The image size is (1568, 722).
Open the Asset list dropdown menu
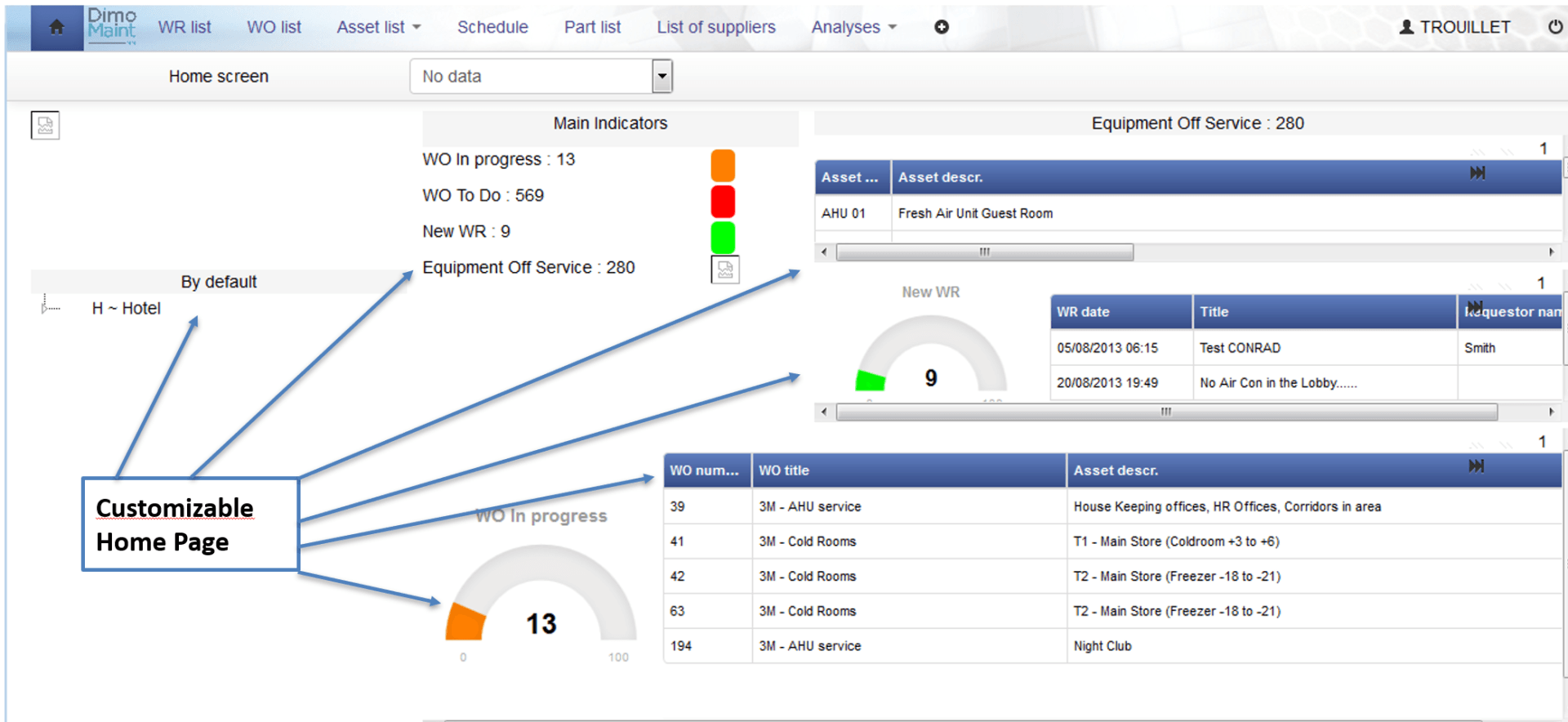[379, 27]
